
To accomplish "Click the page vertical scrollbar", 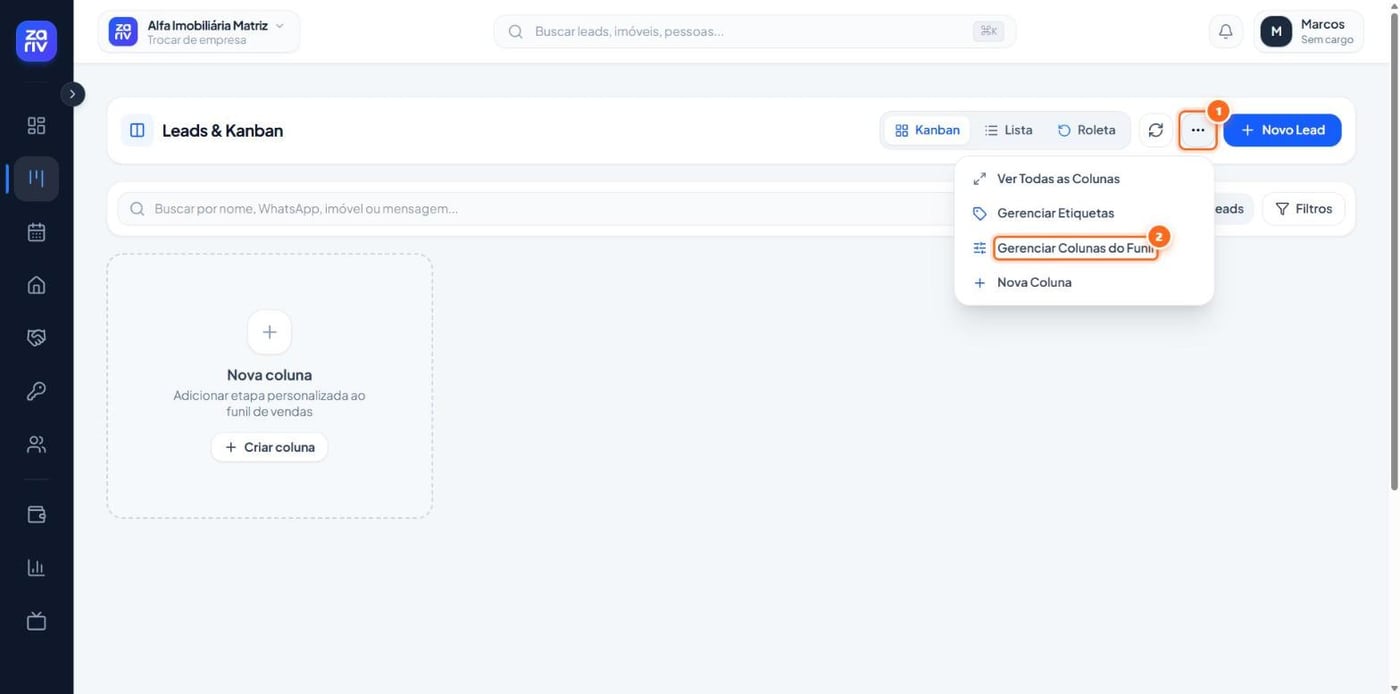I will tap(1393, 250).
